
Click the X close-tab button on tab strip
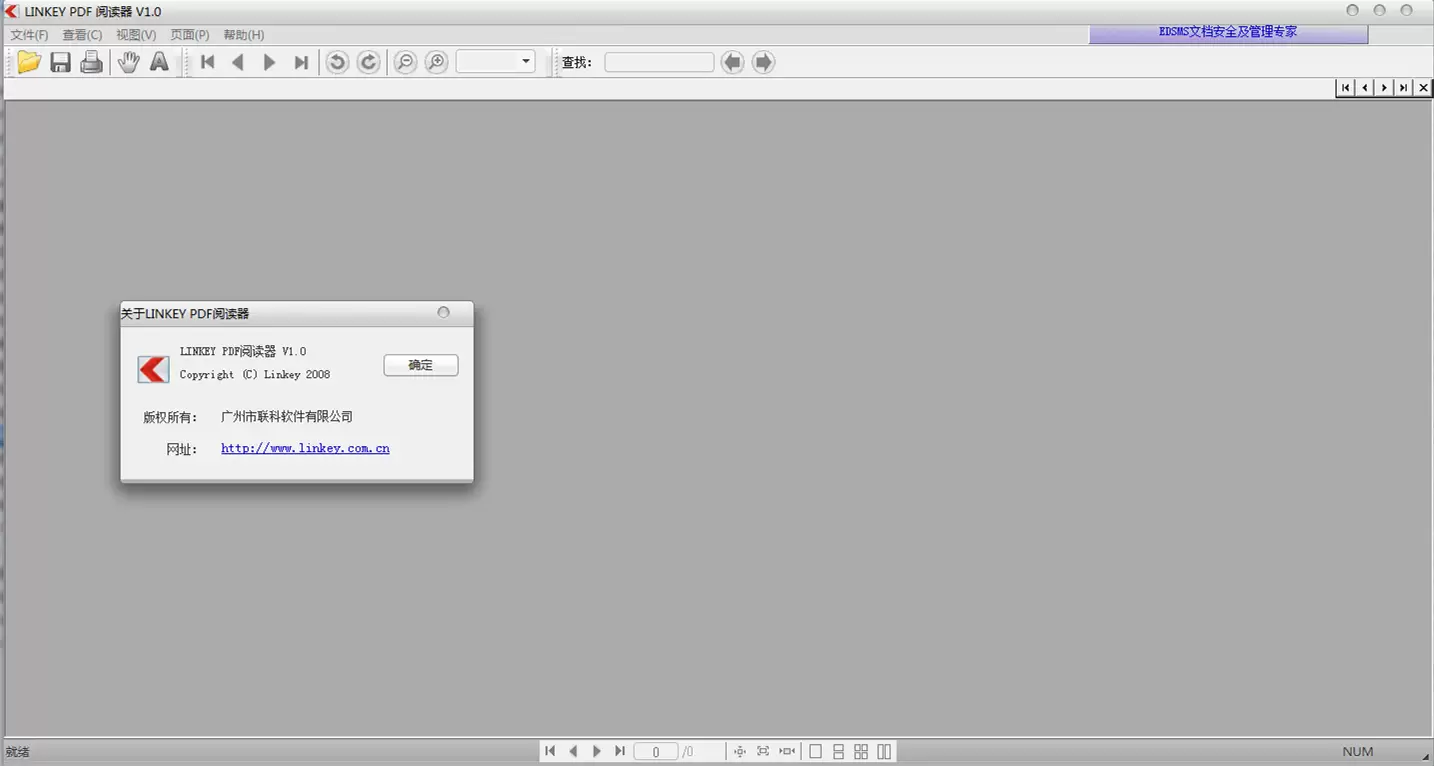1424,88
